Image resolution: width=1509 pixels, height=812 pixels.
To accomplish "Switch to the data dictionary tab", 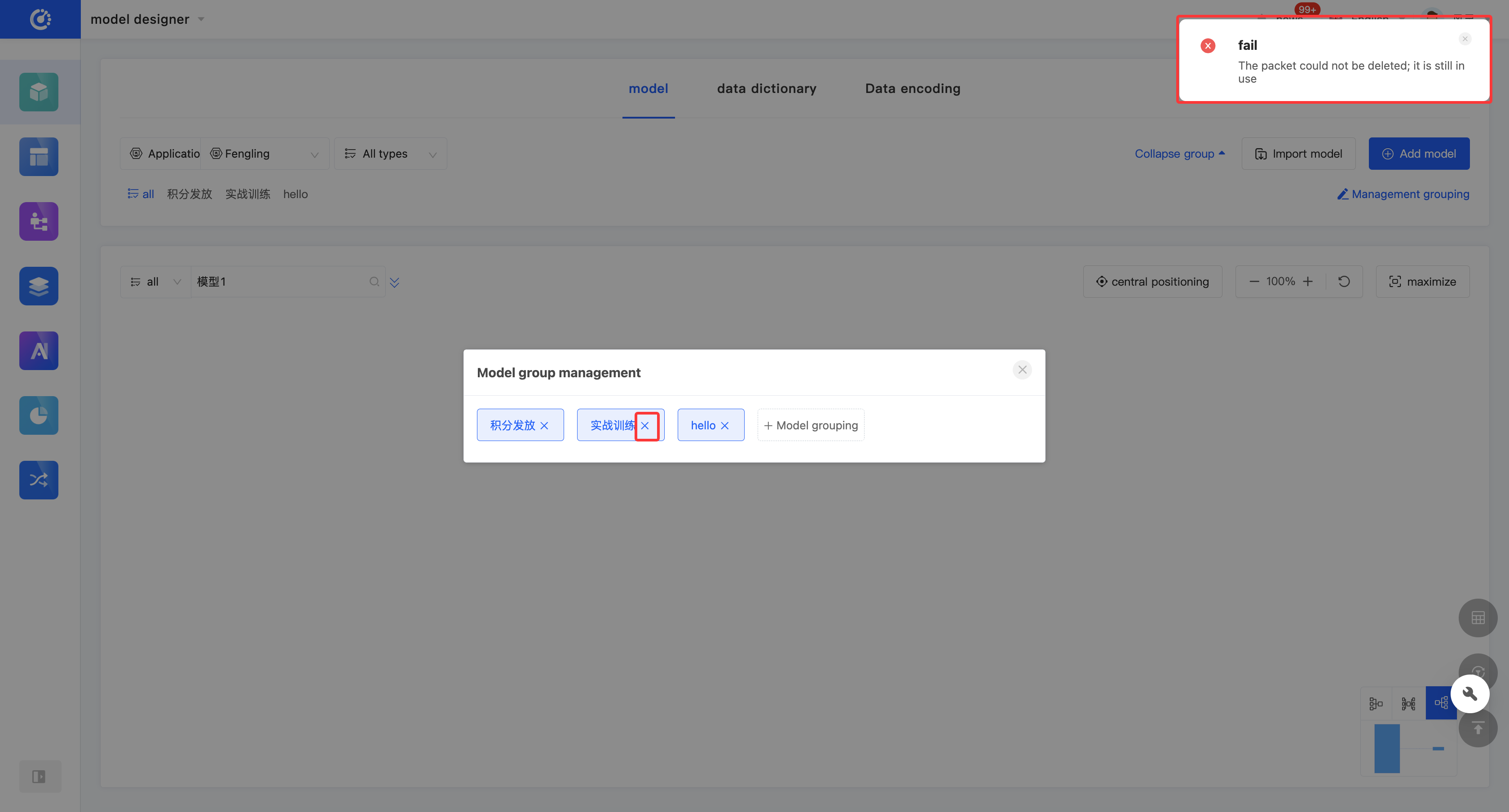I will pos(766,88).
